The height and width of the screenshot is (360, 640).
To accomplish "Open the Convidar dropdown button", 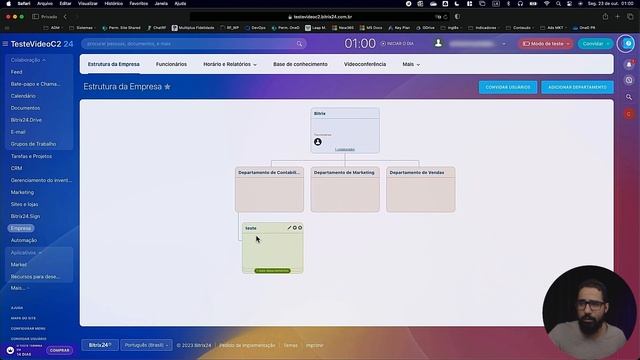I will point(596,44).
